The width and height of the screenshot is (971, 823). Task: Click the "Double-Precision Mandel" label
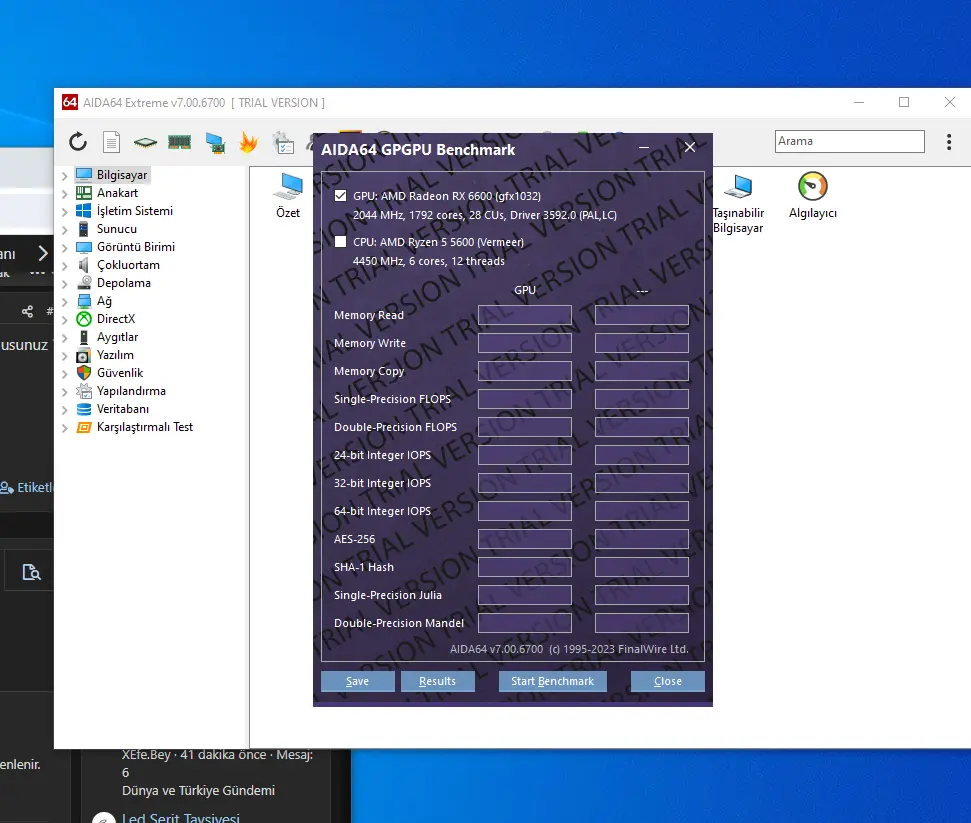399,623
